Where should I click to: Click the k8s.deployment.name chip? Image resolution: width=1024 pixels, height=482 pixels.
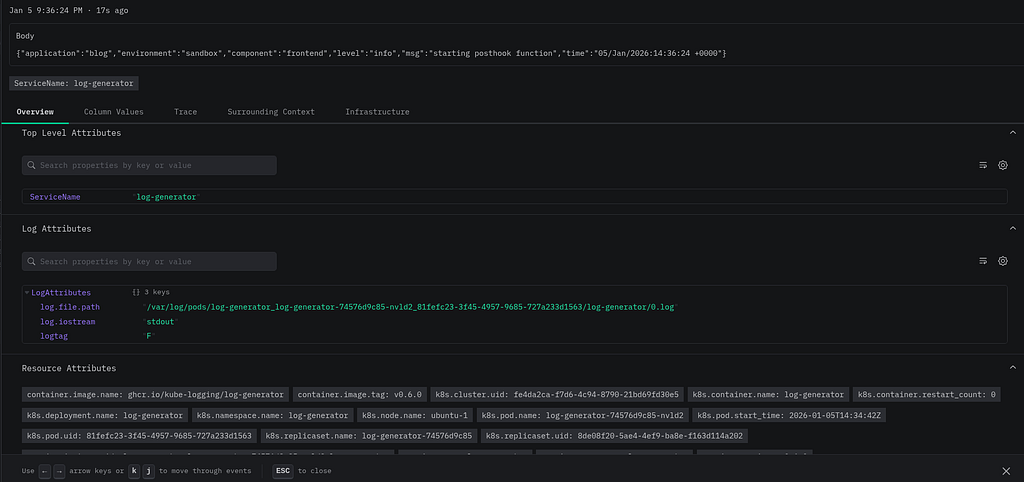pyautogui.click(x=105, y=415)
